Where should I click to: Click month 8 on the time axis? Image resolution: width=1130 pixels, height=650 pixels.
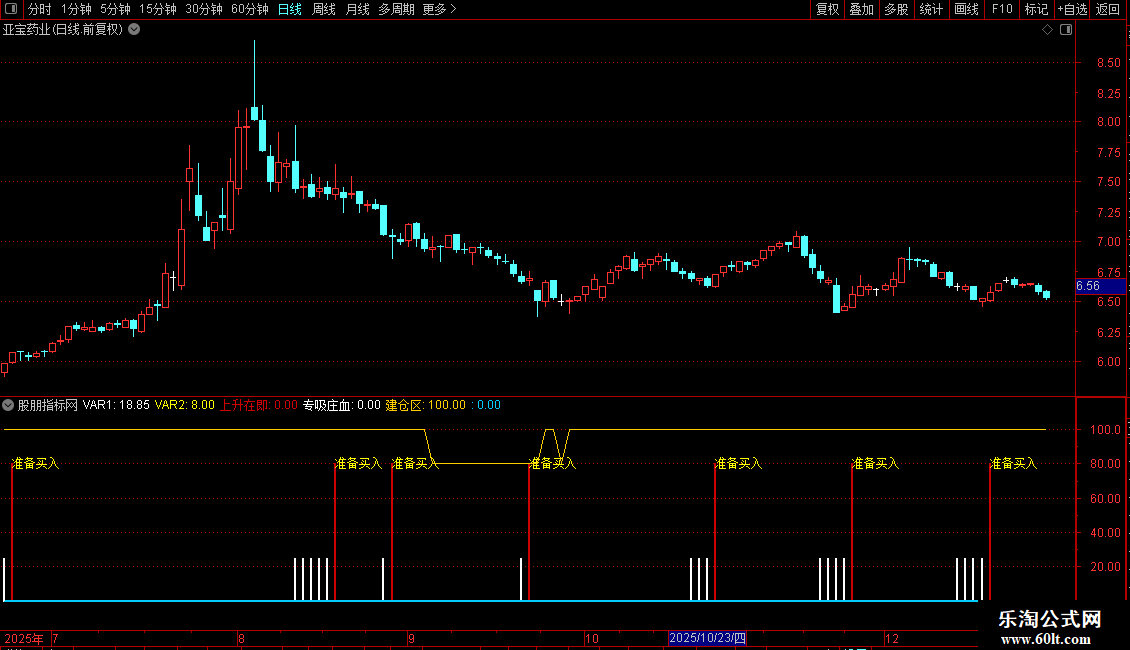click(241, 638)
